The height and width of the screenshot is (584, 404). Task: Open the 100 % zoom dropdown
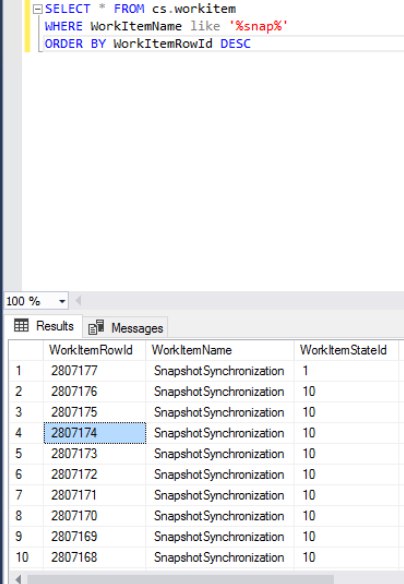point(62,301)
